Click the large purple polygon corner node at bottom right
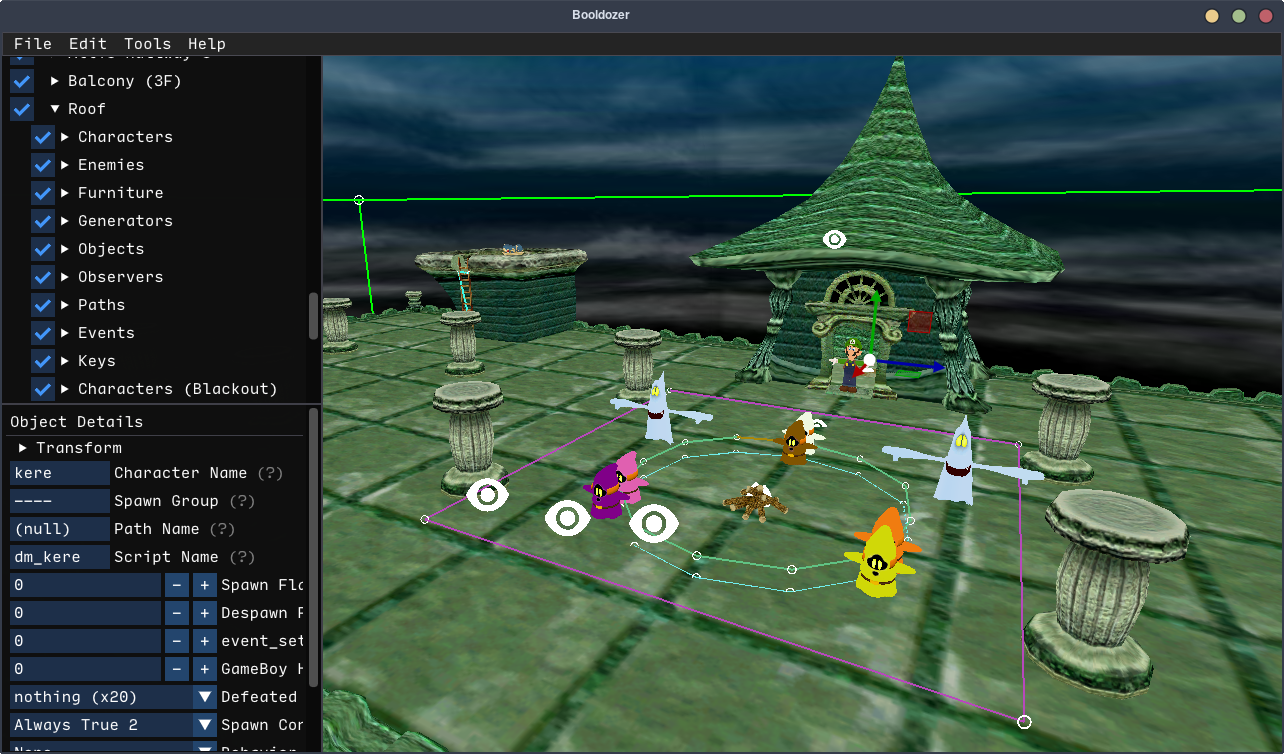Viewport: 1284px width, 754px height. click(1024, 721)
